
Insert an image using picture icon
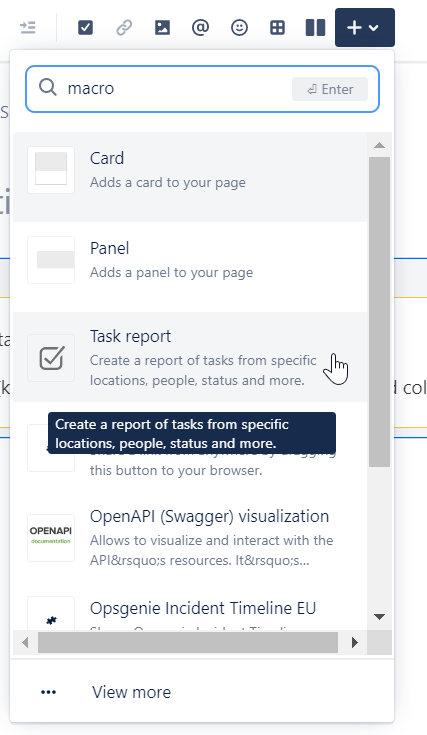[162, 28]
